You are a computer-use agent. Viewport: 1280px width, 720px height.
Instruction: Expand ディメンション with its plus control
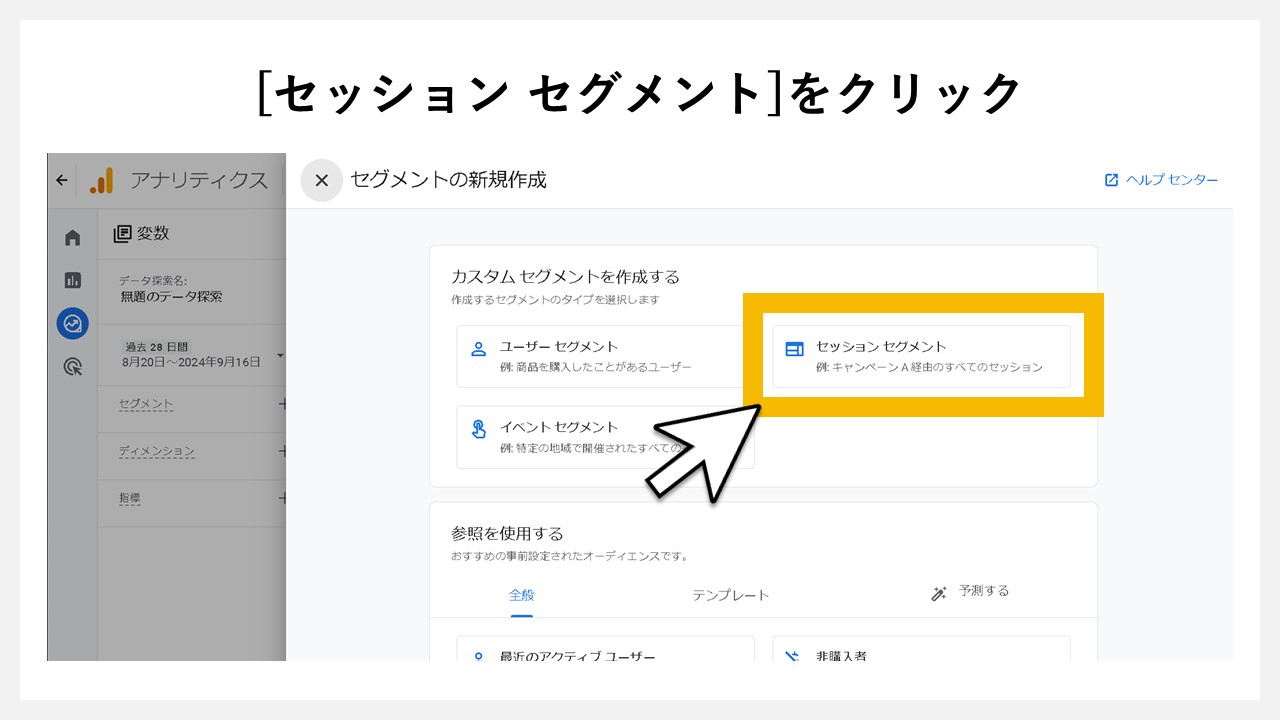(x=283, y=454)
